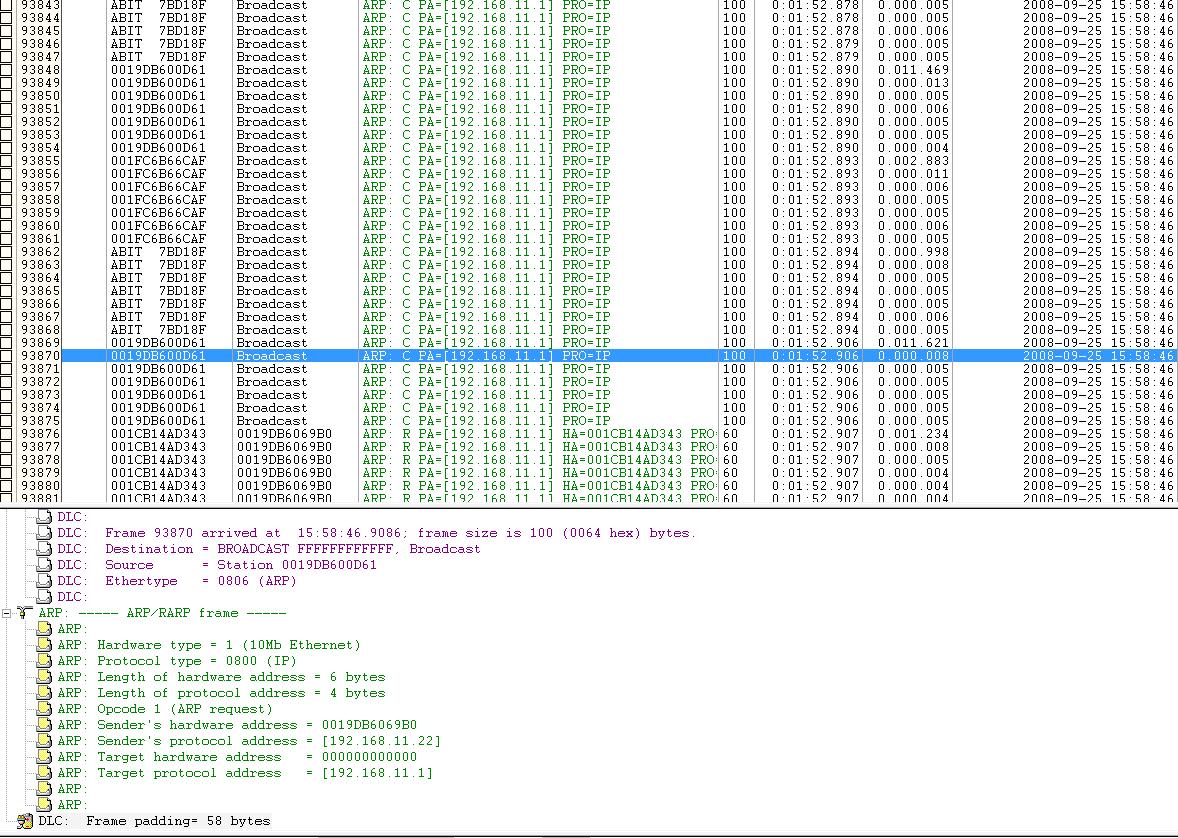Tick the checkbox for frame 93870
Screen dimensions: 1178x838
(7, 356)
